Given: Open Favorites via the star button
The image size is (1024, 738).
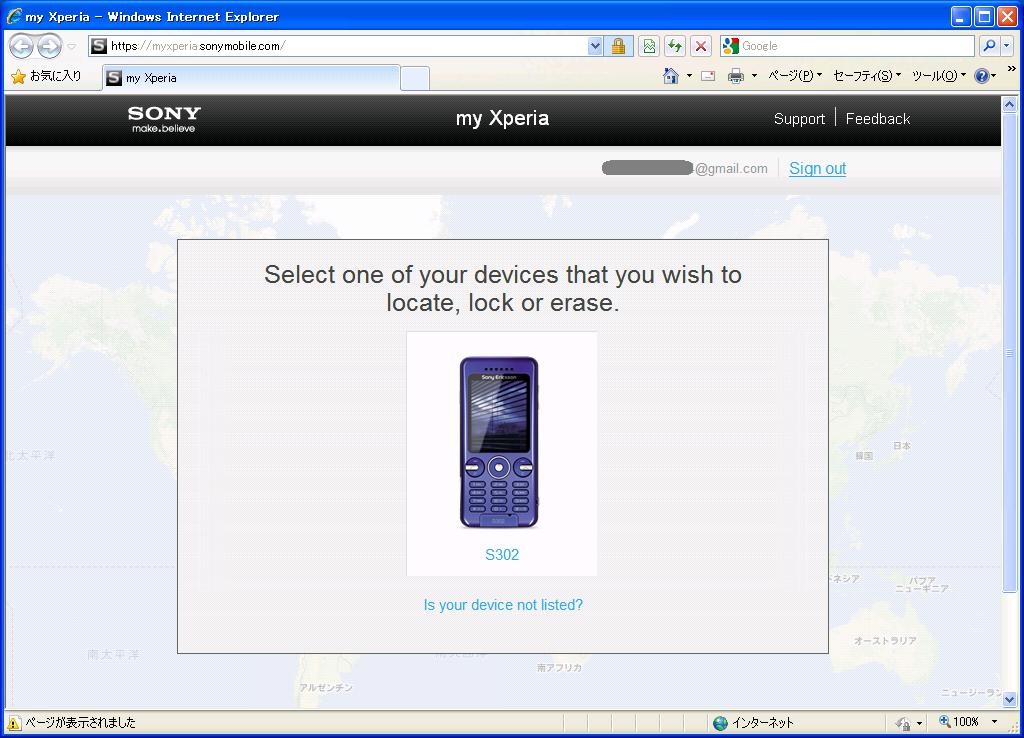Looking at the screenshot, I should pyautogui.click(x=46, y=76).
